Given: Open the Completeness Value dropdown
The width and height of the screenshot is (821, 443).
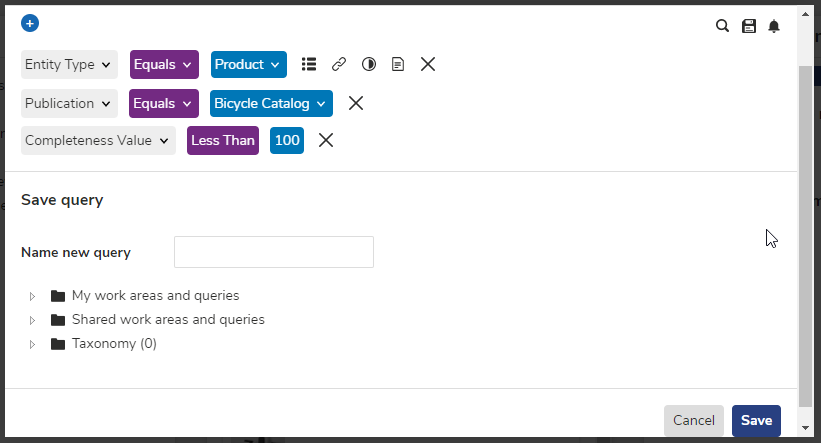Looking at the screenshot, I should [x=98, y=140].
